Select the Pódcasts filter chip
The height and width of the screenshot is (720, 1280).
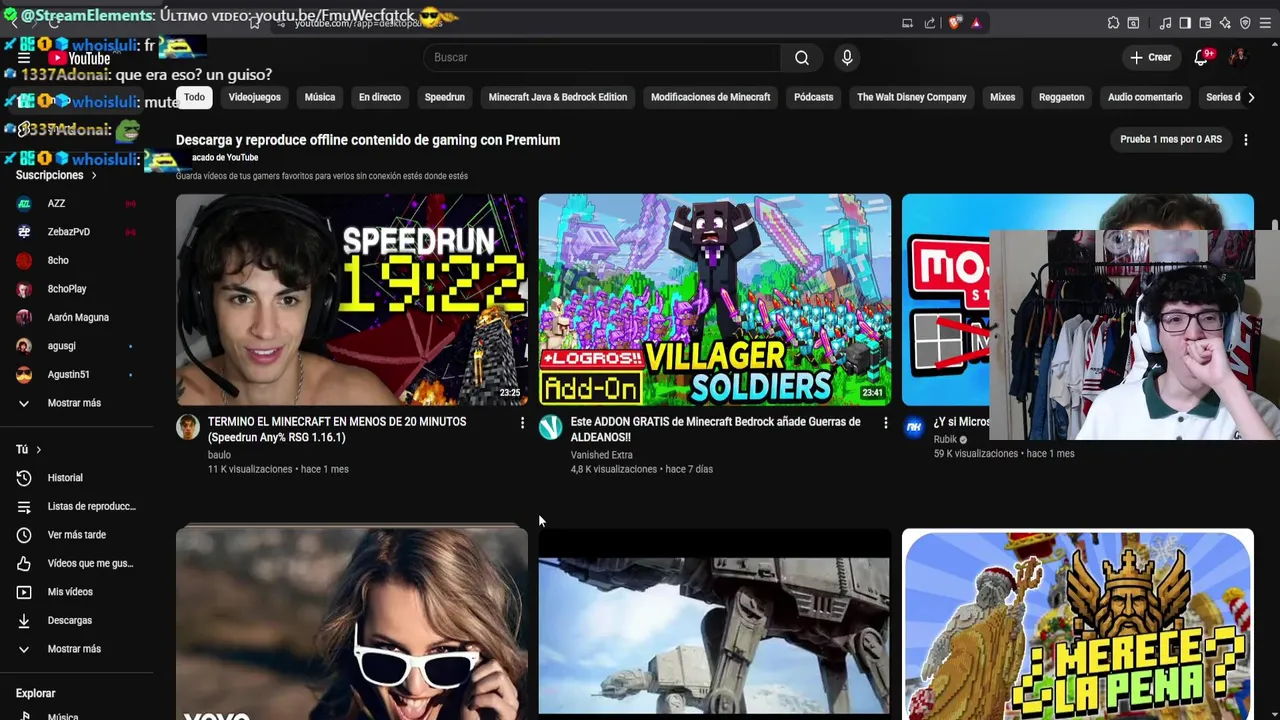tap(814, 97)
